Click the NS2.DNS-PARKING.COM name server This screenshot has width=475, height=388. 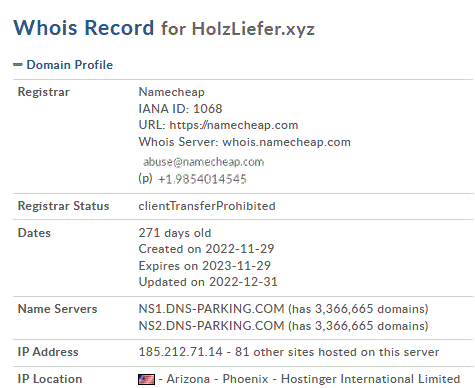[x=211, y=326]
